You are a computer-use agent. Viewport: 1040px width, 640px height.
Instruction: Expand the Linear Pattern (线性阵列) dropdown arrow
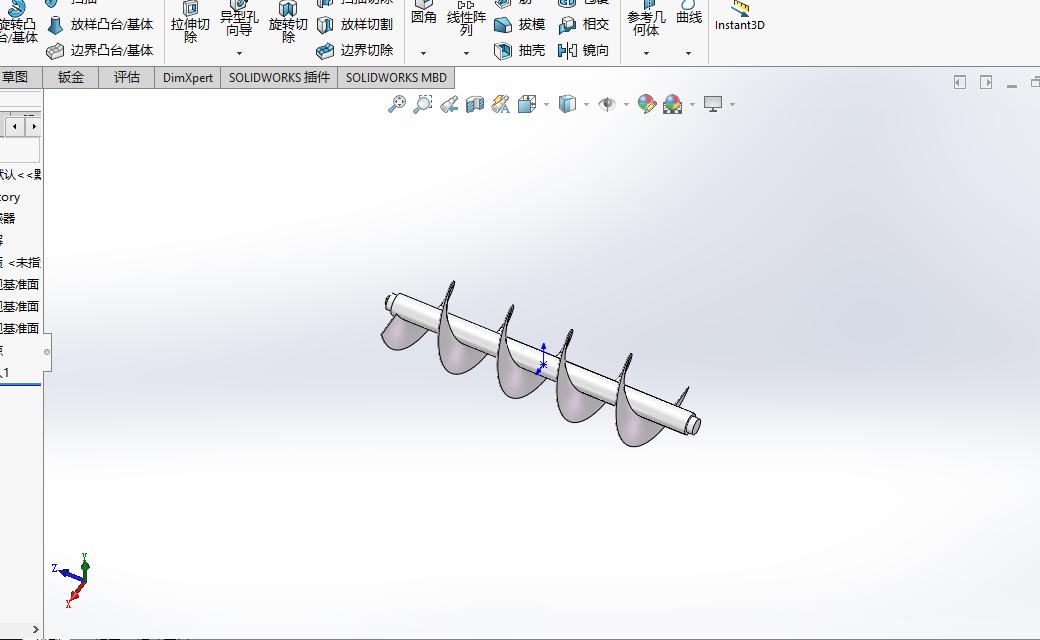coord(466,53)
